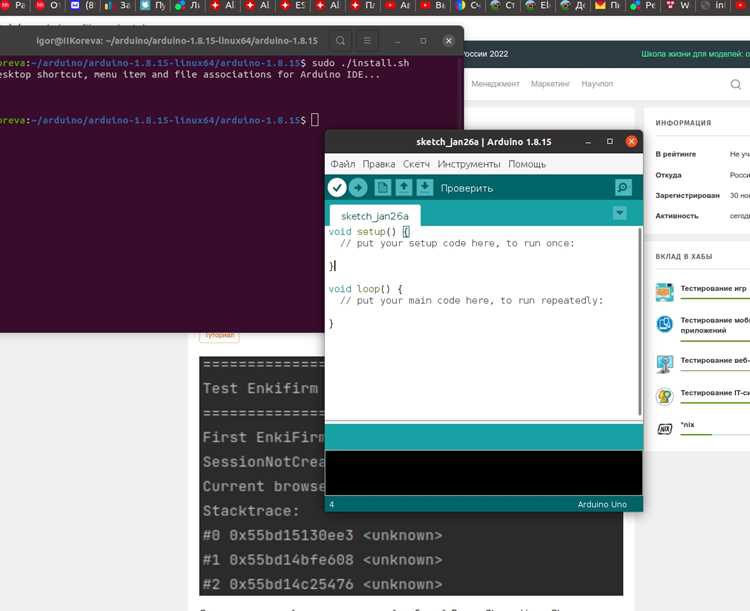Image resolution: width=750 pixels, height=611 pixels.
Task: Open the Маркетинг link on the web page
Action: click(550, 84)
